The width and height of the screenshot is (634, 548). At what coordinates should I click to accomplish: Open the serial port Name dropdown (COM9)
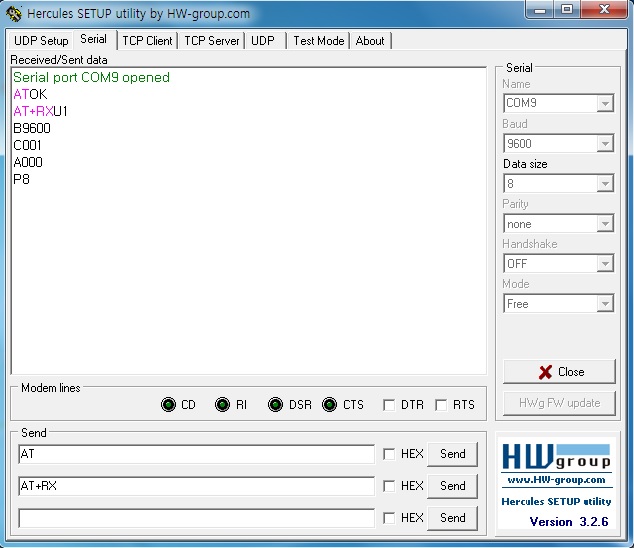coord(605,104)
